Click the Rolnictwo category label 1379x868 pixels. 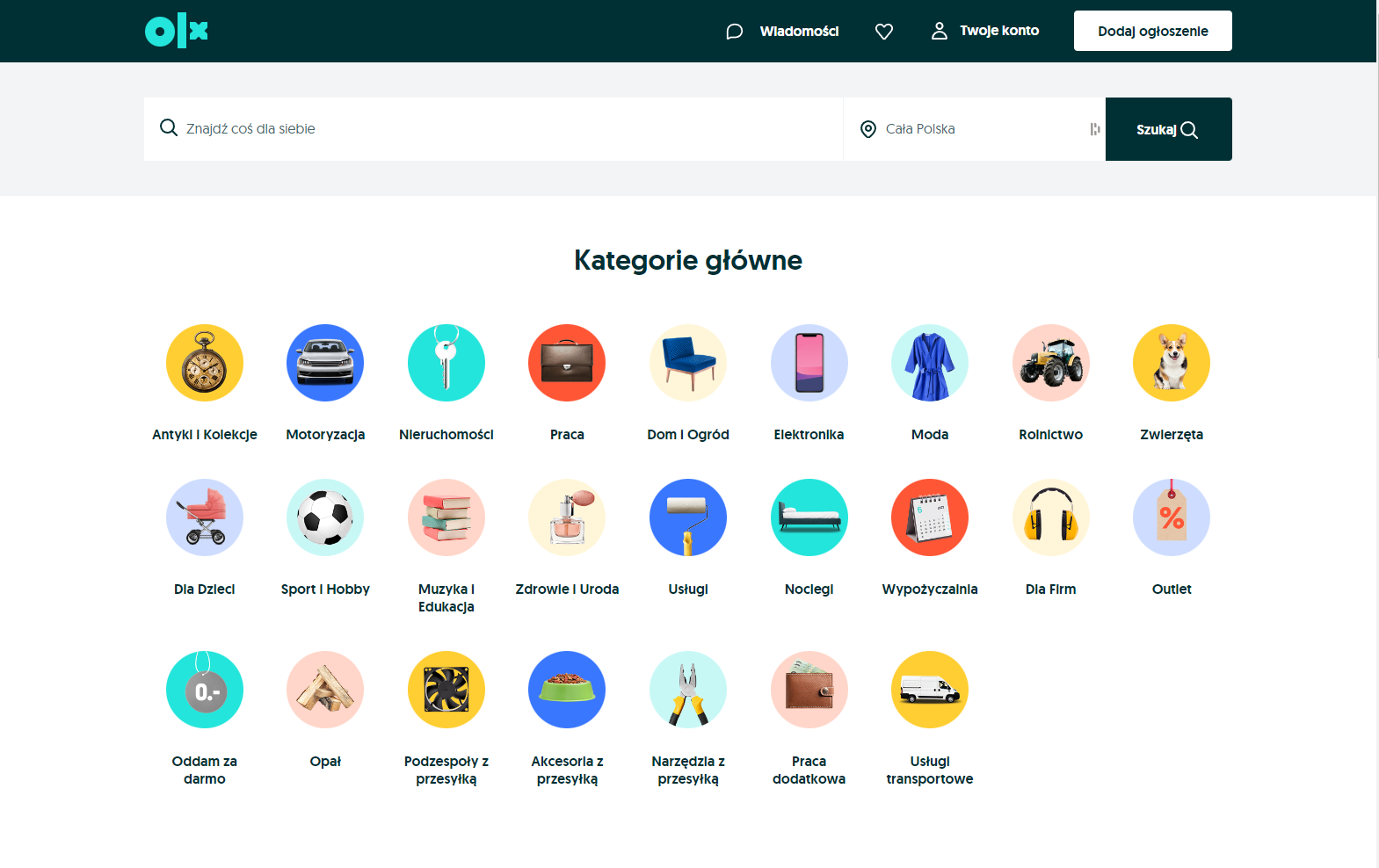[1051, 434]
